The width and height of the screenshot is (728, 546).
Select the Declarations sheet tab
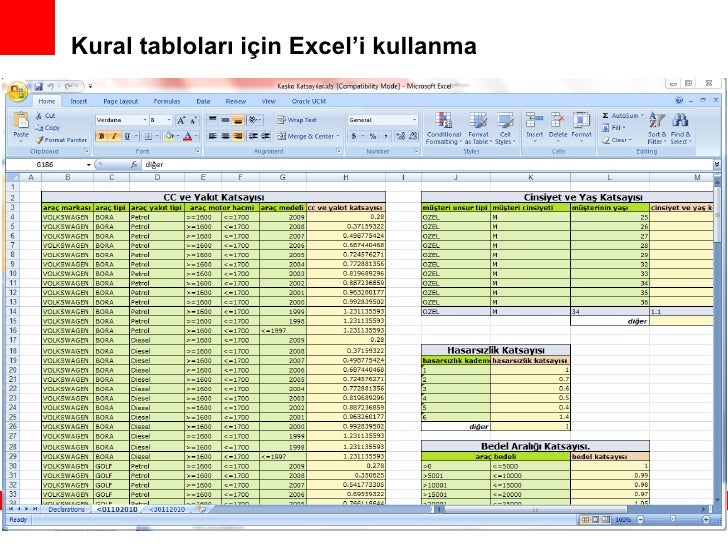coord(66,509)
